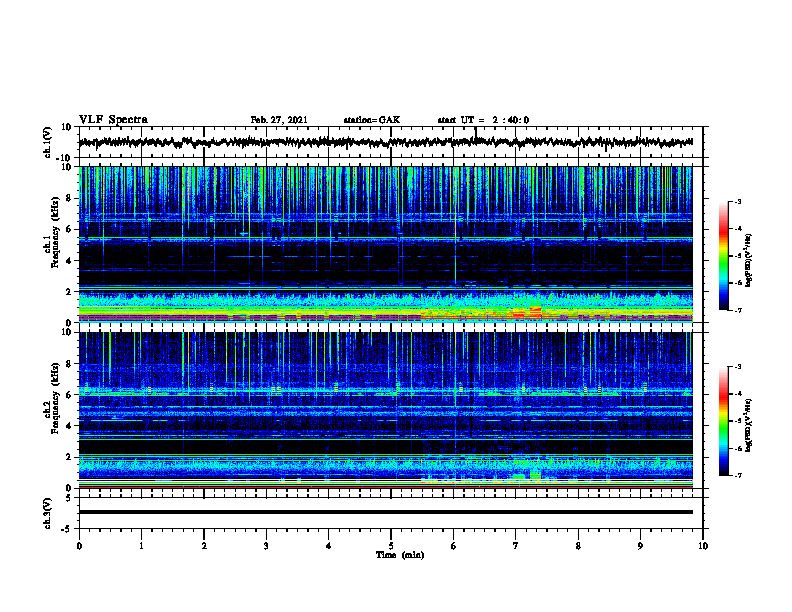792x612 pixels.
Task: Click time axis tick label "9"
Action: click(x=640, y=546)
